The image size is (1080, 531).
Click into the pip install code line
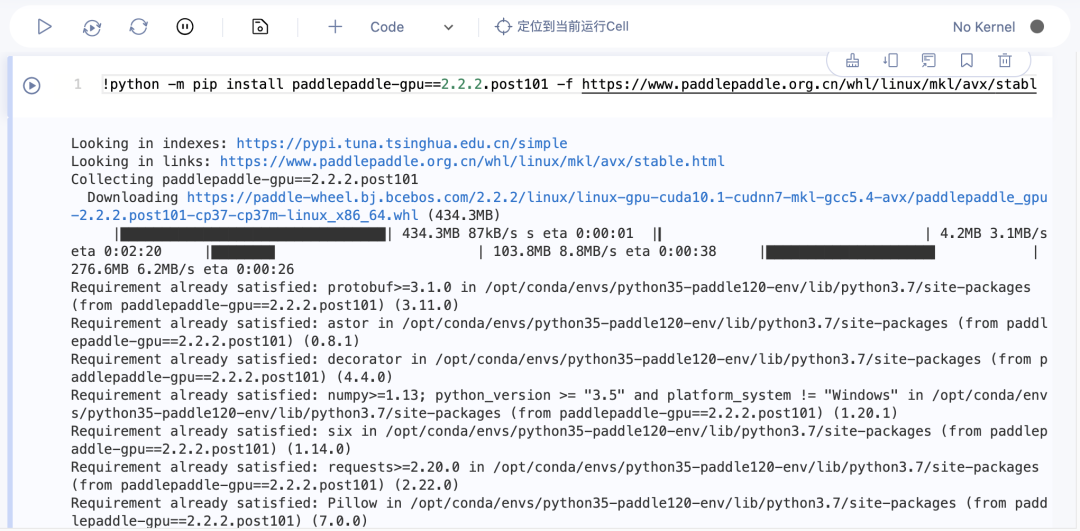coord(569,85)
